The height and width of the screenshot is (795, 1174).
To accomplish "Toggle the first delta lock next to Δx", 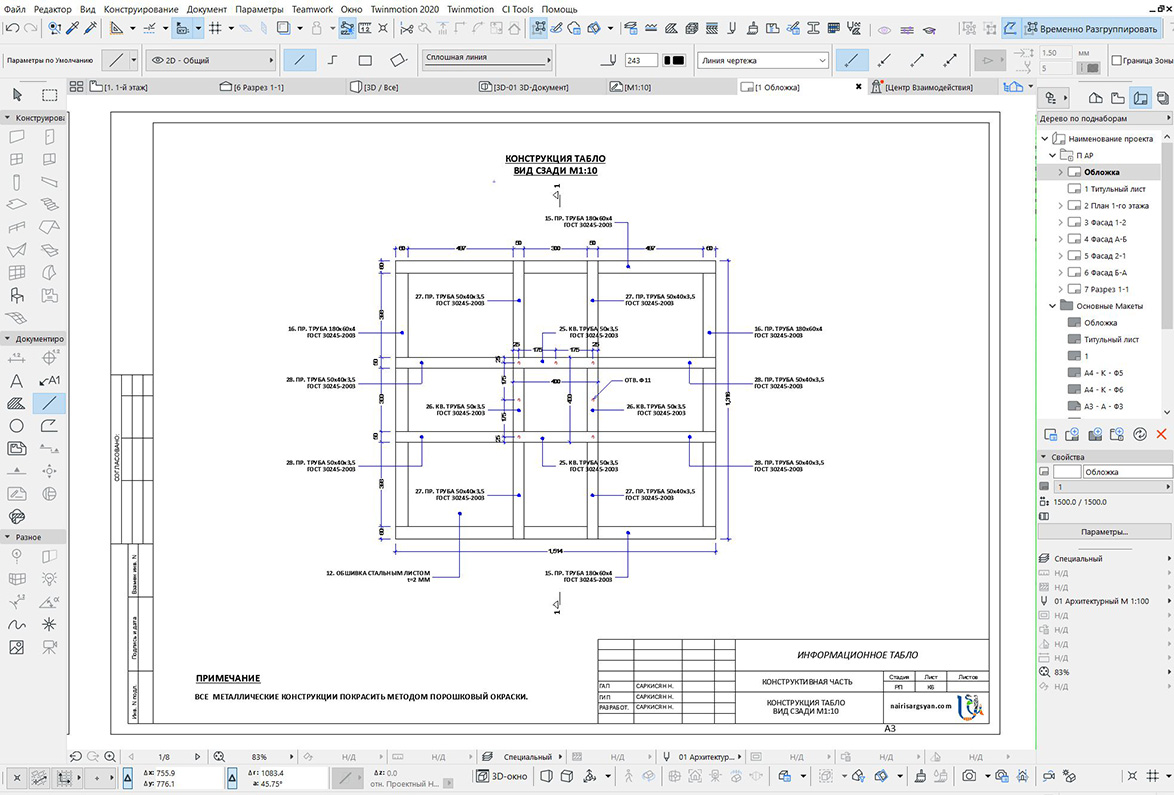I will [128, 779].
